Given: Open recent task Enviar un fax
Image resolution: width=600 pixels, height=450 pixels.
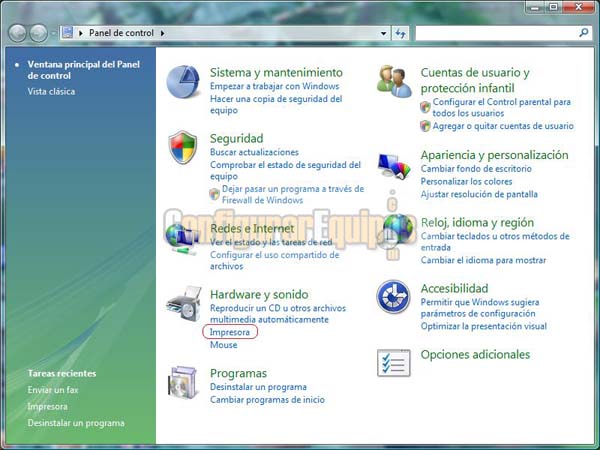Looking at the screenshot, I should [53, 390].
